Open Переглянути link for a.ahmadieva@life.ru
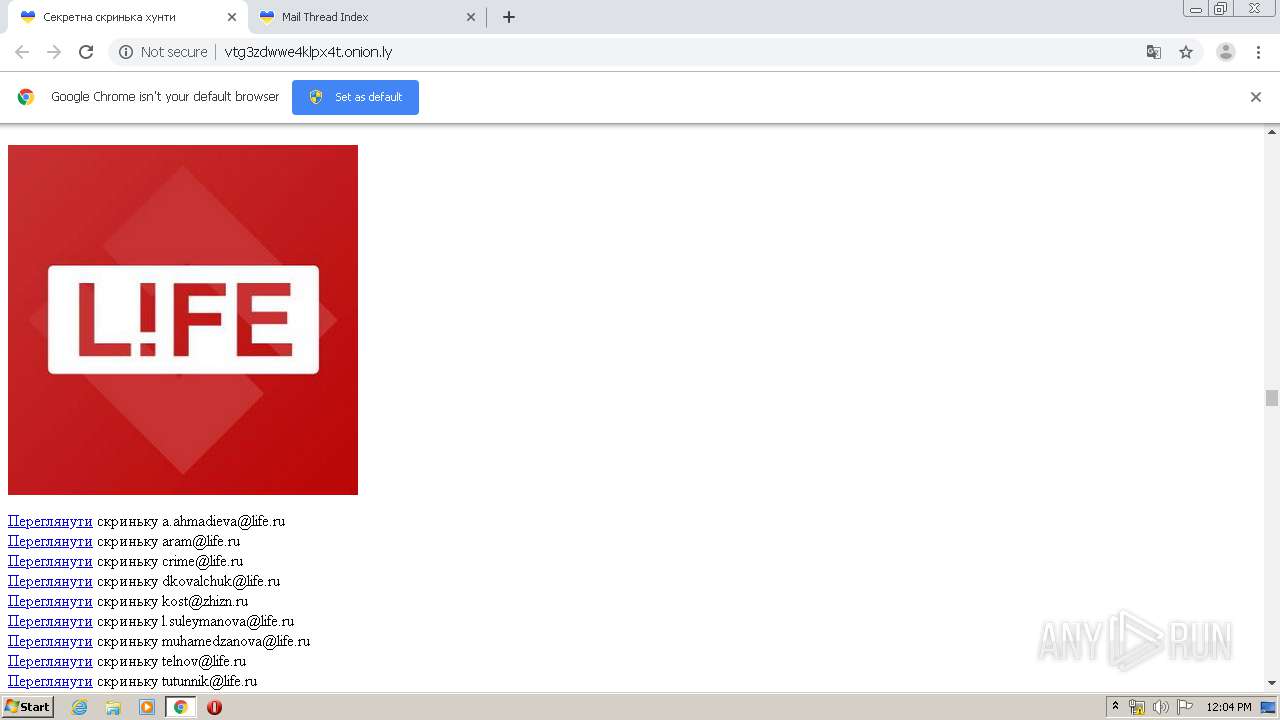 (x=50, y=521)
